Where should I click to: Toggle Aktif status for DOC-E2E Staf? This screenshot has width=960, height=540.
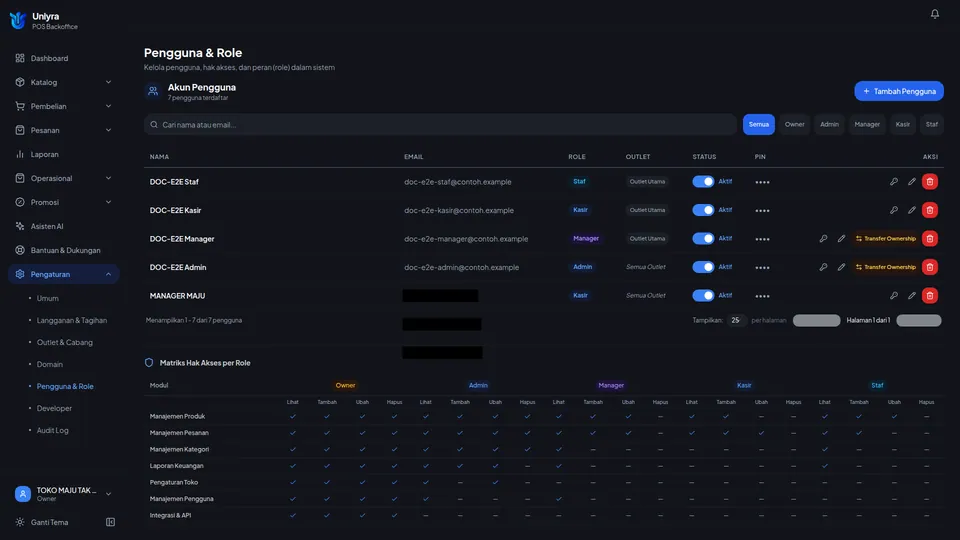pyautogui.click(x=703, y=182)
